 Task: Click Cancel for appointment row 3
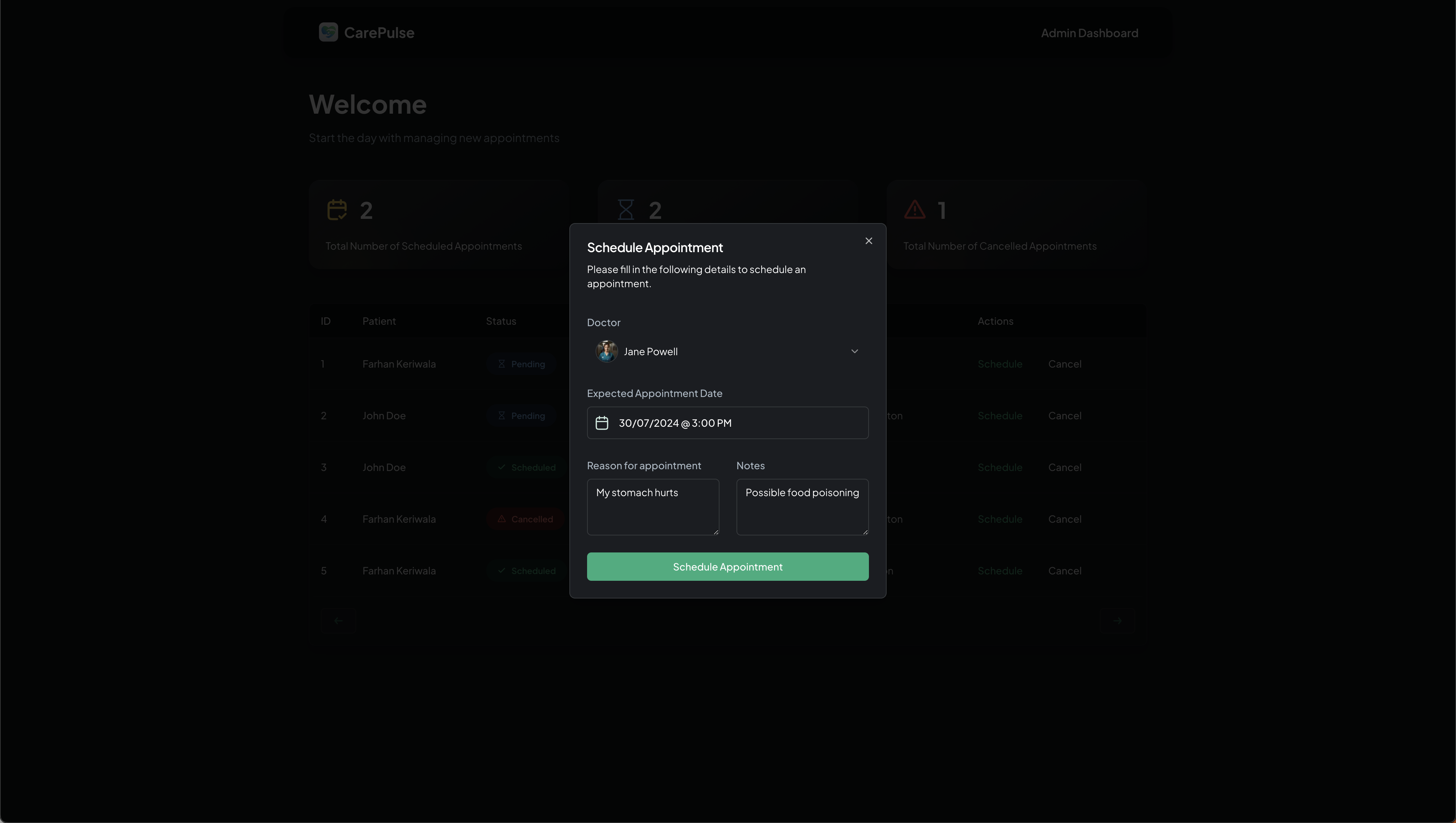(x=1065, y=467)
